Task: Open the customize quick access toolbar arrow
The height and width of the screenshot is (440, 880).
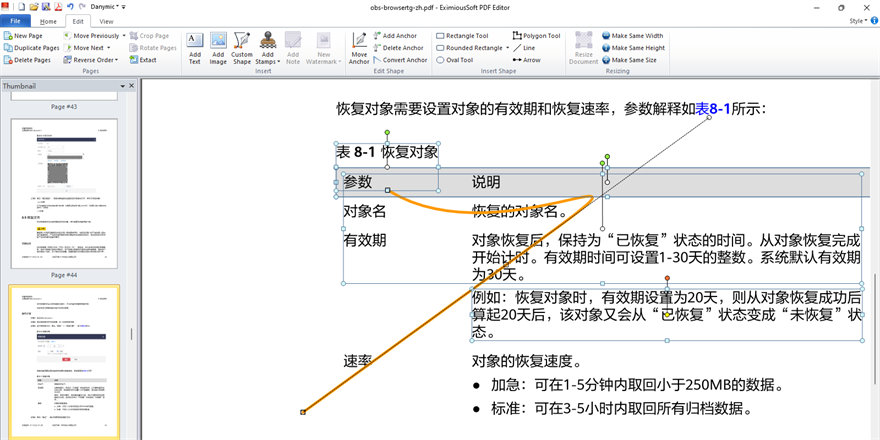Action: (x=123, y=7)
